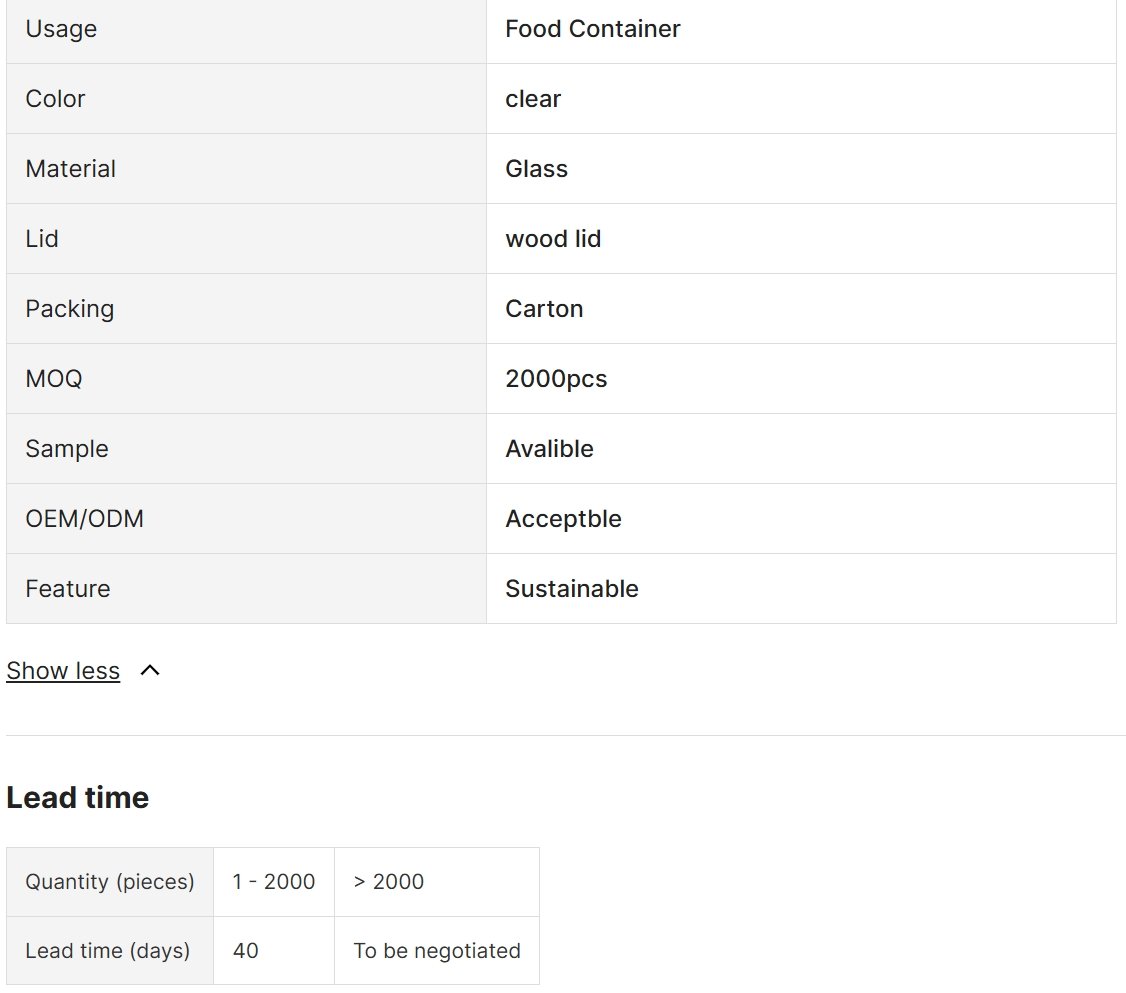Screen dimensions: 1126x993
Task: Select the Food Container usage value
Action: click(592, 29)
